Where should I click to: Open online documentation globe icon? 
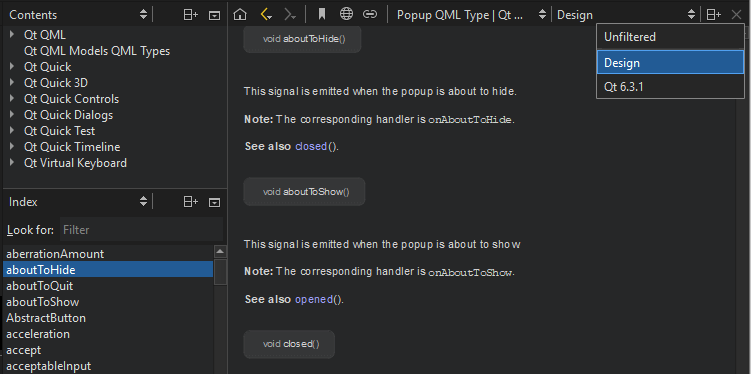click(346, 14)
